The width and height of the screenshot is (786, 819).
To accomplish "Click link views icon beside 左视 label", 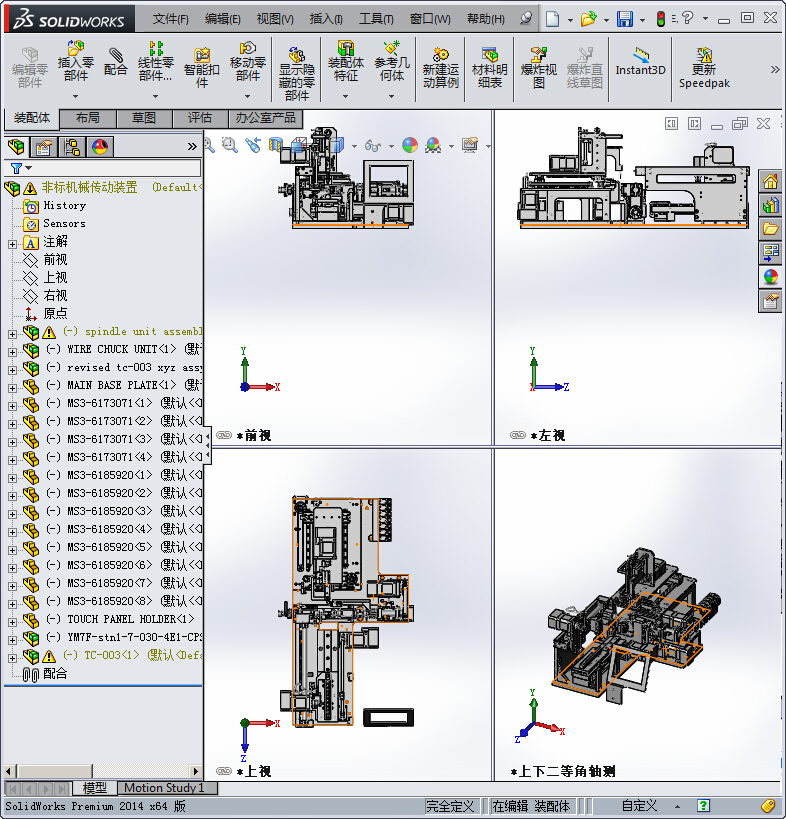I will coord(518,435).
